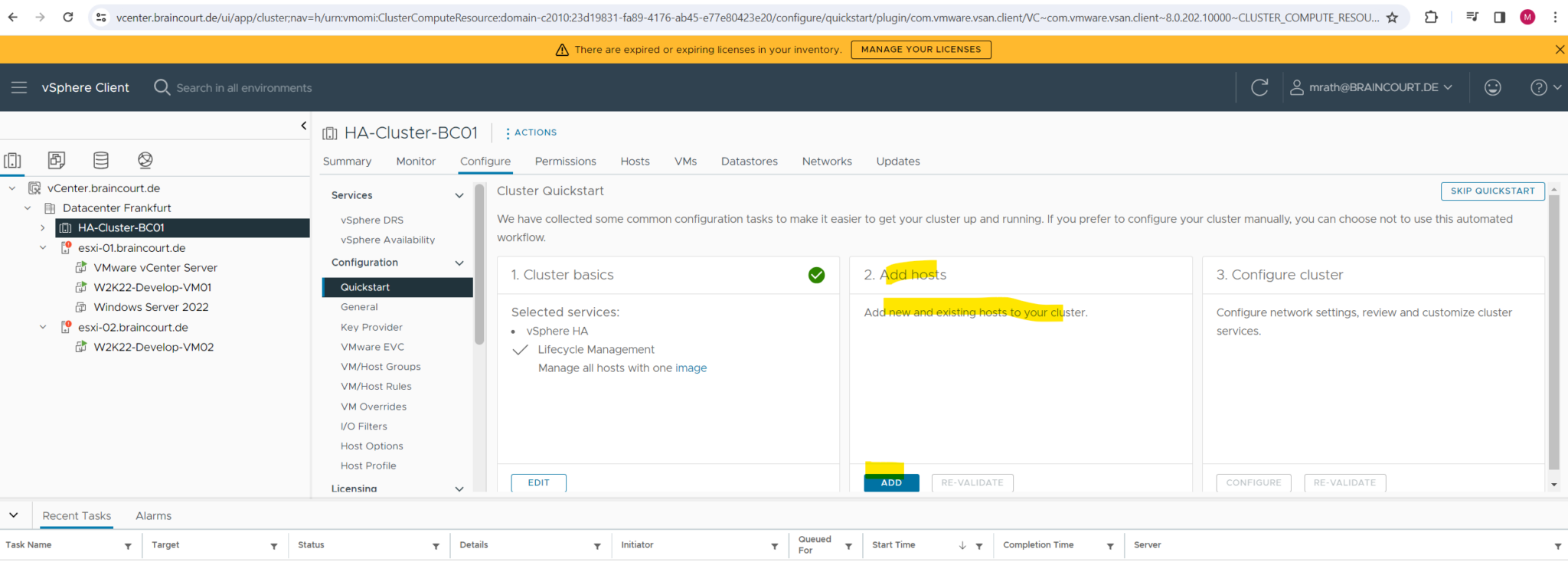Switch to the Monitor tab

coord(416,162)
